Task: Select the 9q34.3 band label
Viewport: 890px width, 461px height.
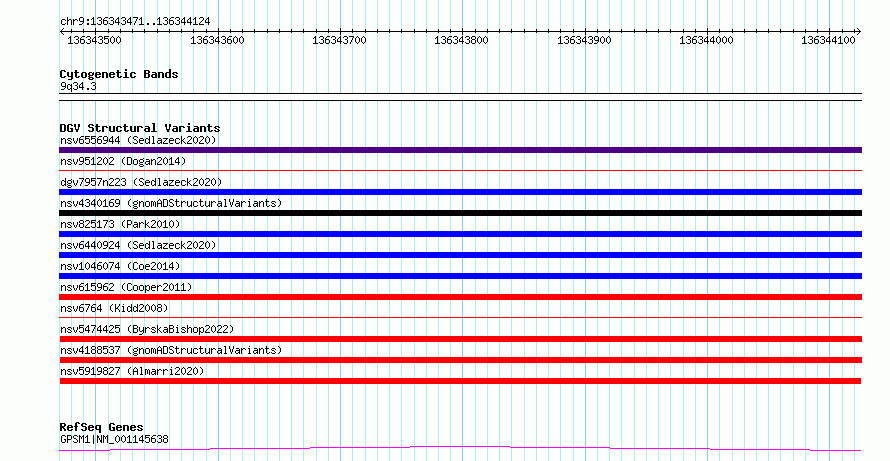Action: pos(78,87)
